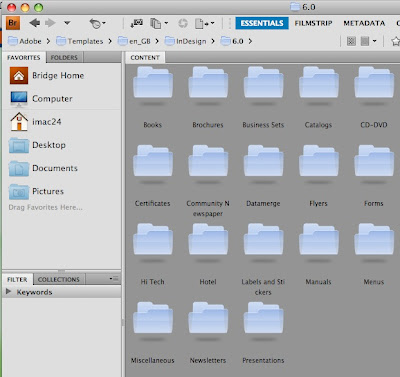Expand the Keywords filter disclosure triangle
Image resolution: width=400 pixels, height=377 pixels.
(x=9, y=292)
